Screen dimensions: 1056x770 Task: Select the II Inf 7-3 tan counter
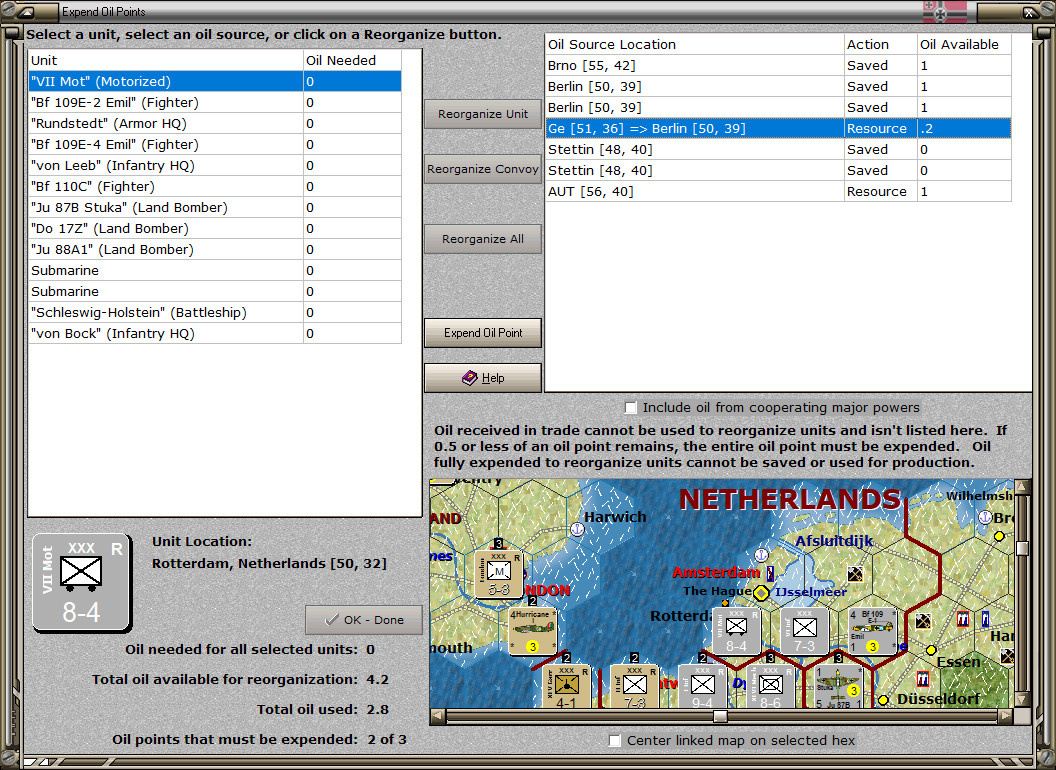tap(634, 686)
